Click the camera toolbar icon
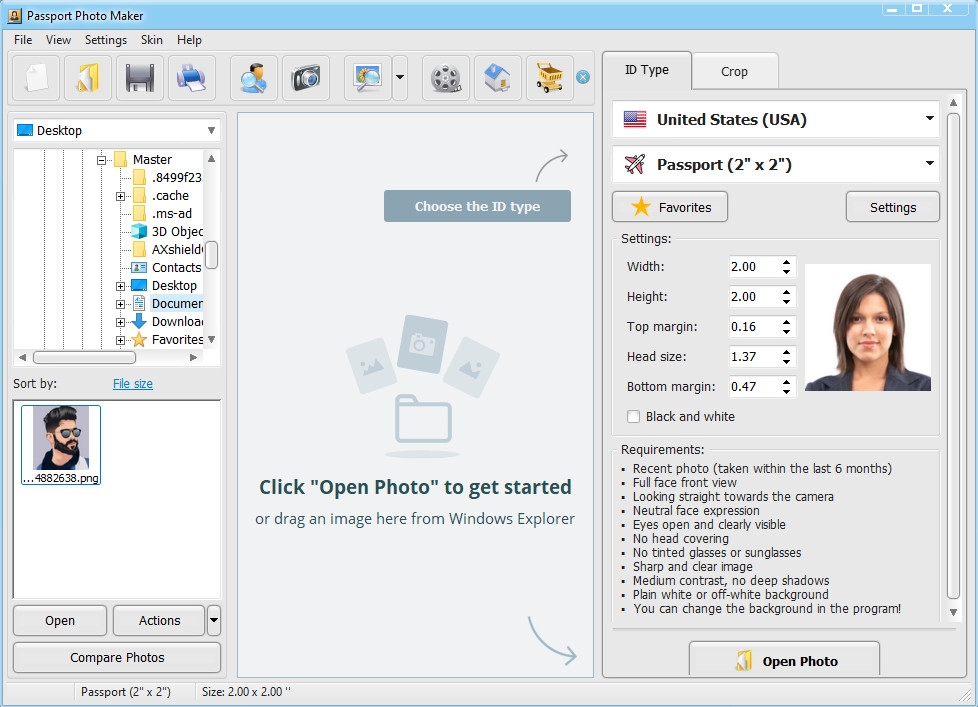This screenshot has height=707, width=978. 306,78
